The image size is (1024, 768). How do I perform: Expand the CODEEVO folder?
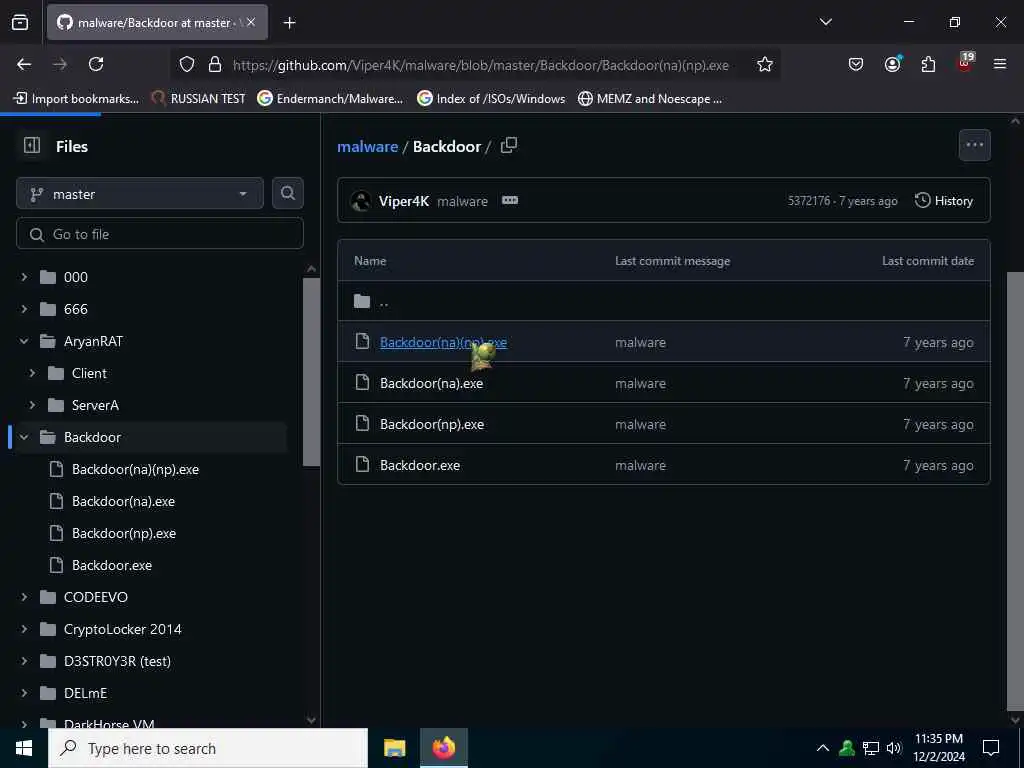point(24,597)
